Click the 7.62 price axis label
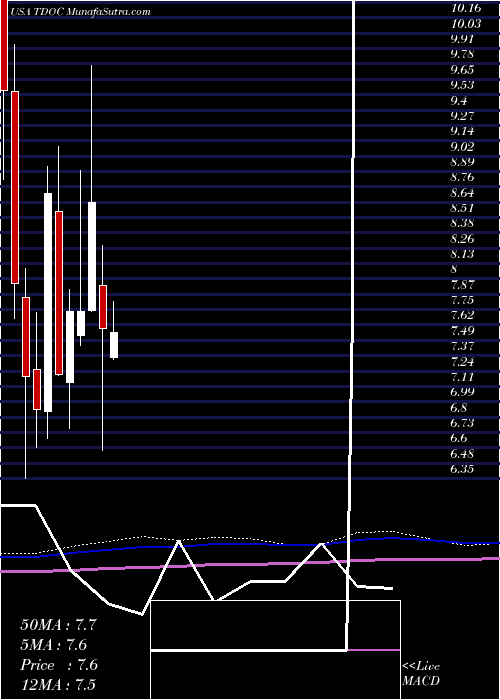Screen dimensions: 500x700 462,316
